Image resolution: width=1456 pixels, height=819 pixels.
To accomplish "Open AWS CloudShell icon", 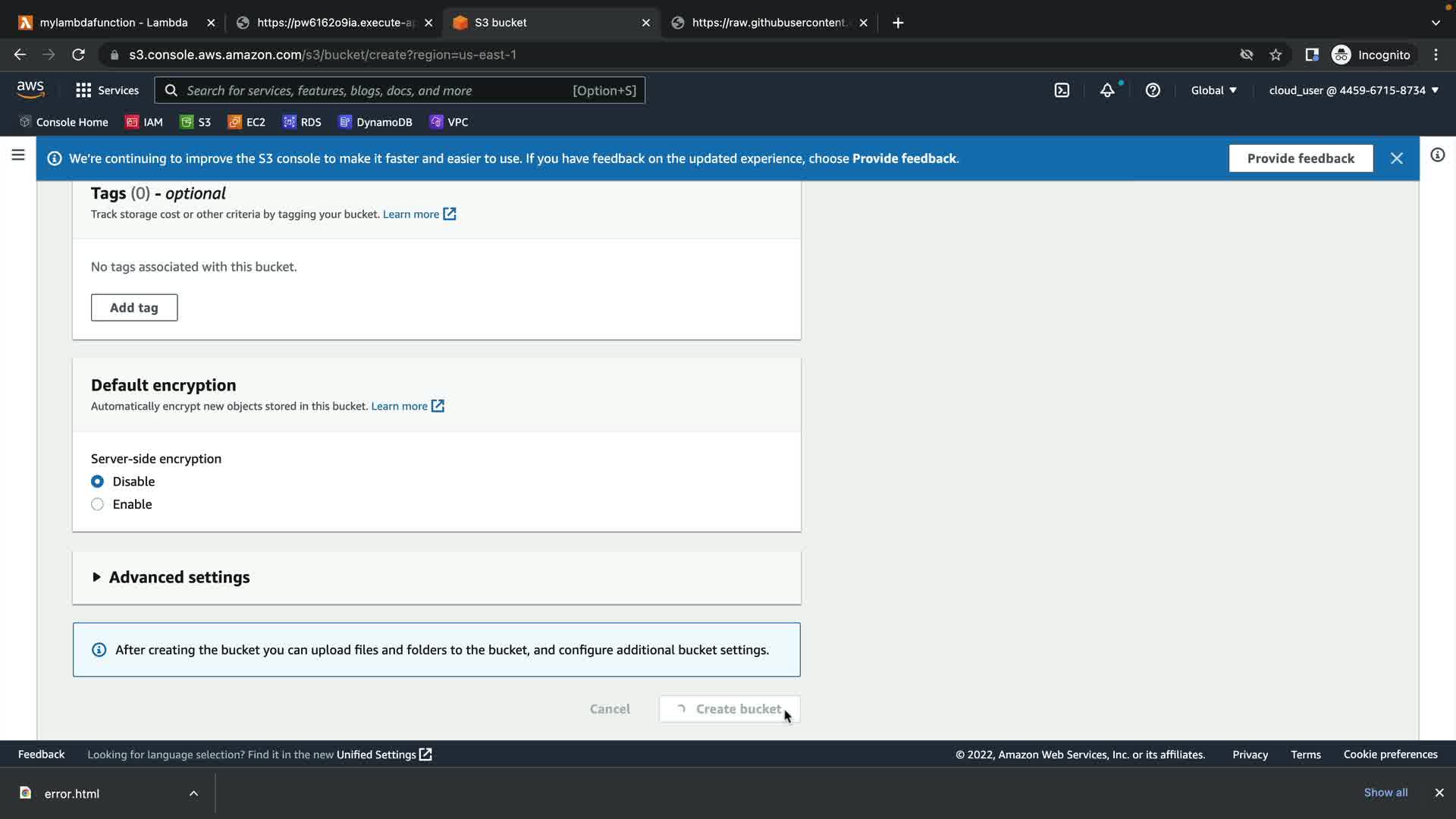I will click(1062, 90).
